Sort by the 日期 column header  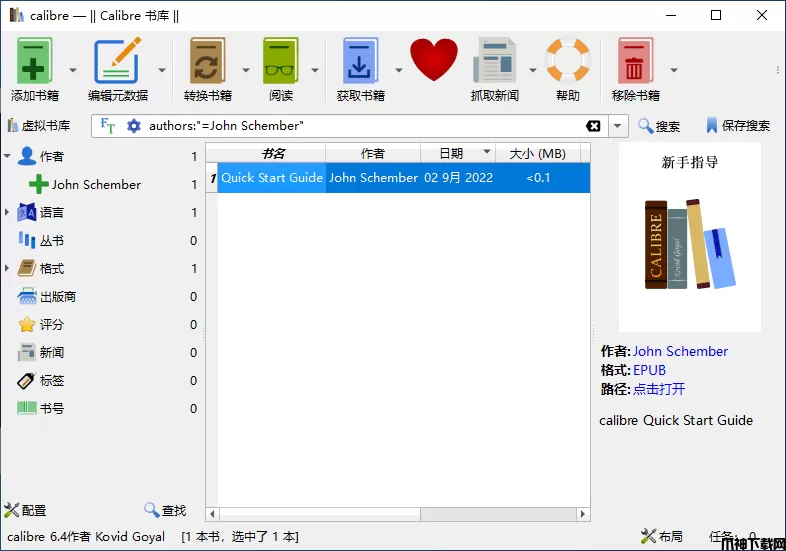(457, 153)
